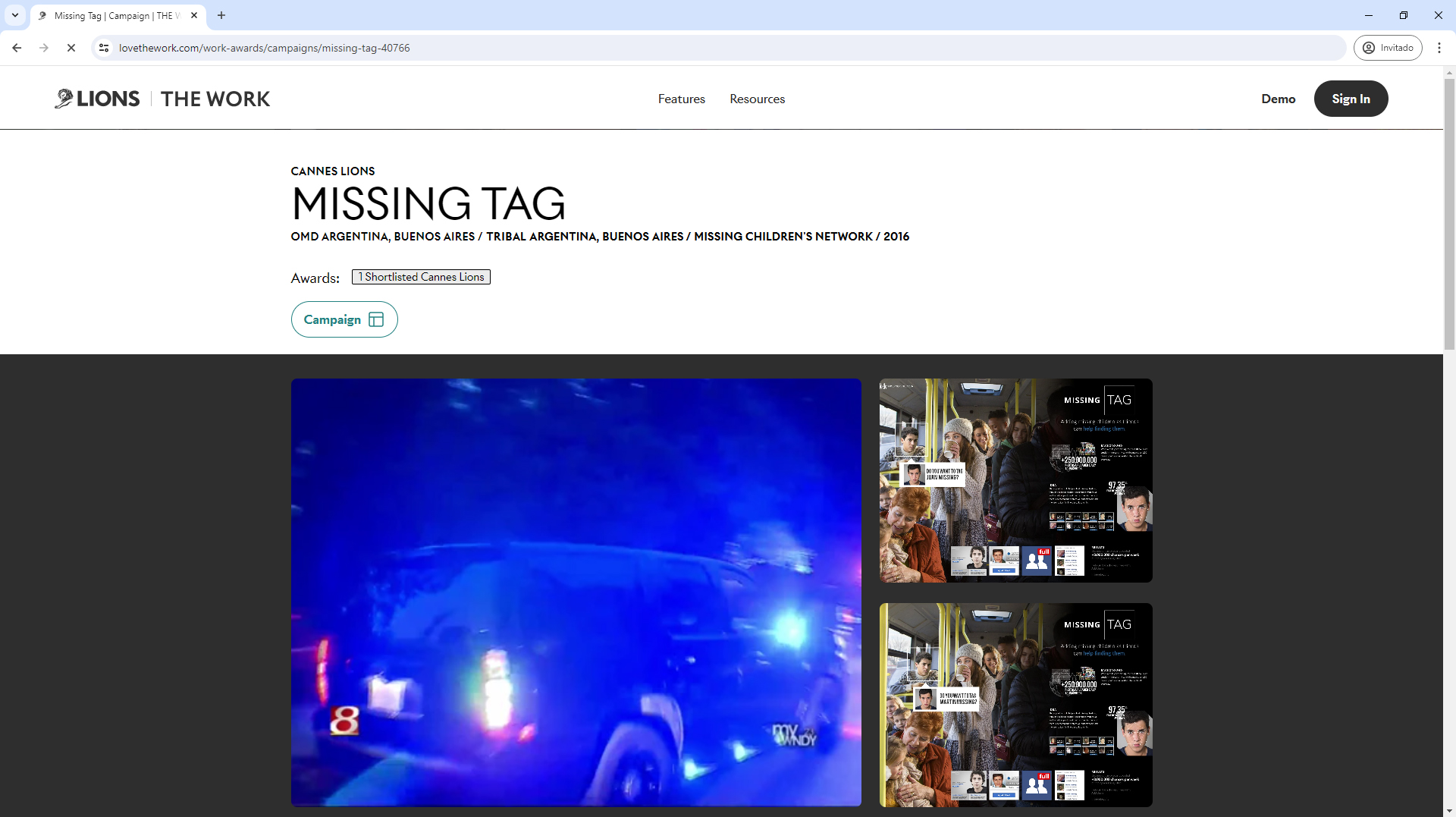
Task: Open the top Missing Tag bus ad thumbnail
Action: 1015,480
